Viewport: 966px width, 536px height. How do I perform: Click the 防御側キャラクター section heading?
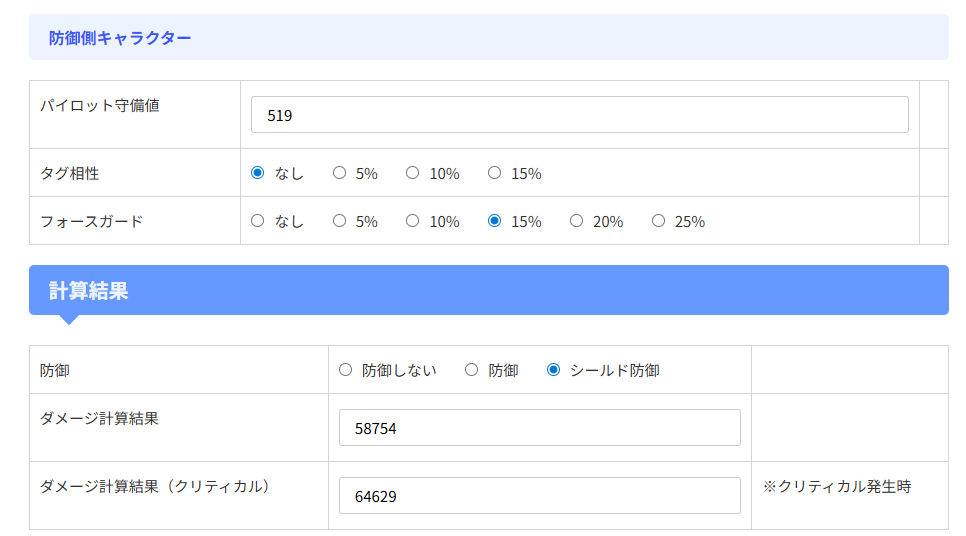pos(120,38)
